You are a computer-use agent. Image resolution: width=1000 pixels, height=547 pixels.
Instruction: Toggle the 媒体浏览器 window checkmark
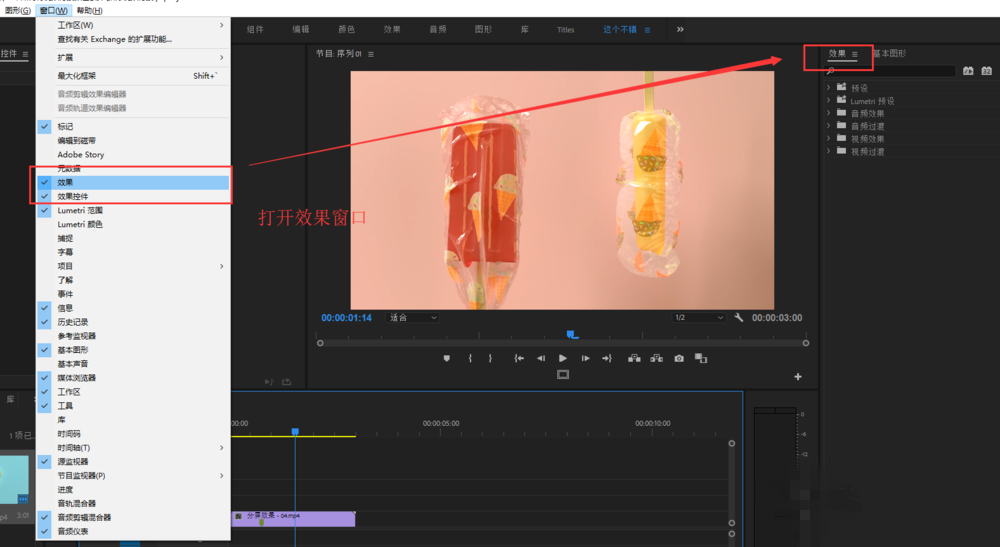(x=45, y=378)
